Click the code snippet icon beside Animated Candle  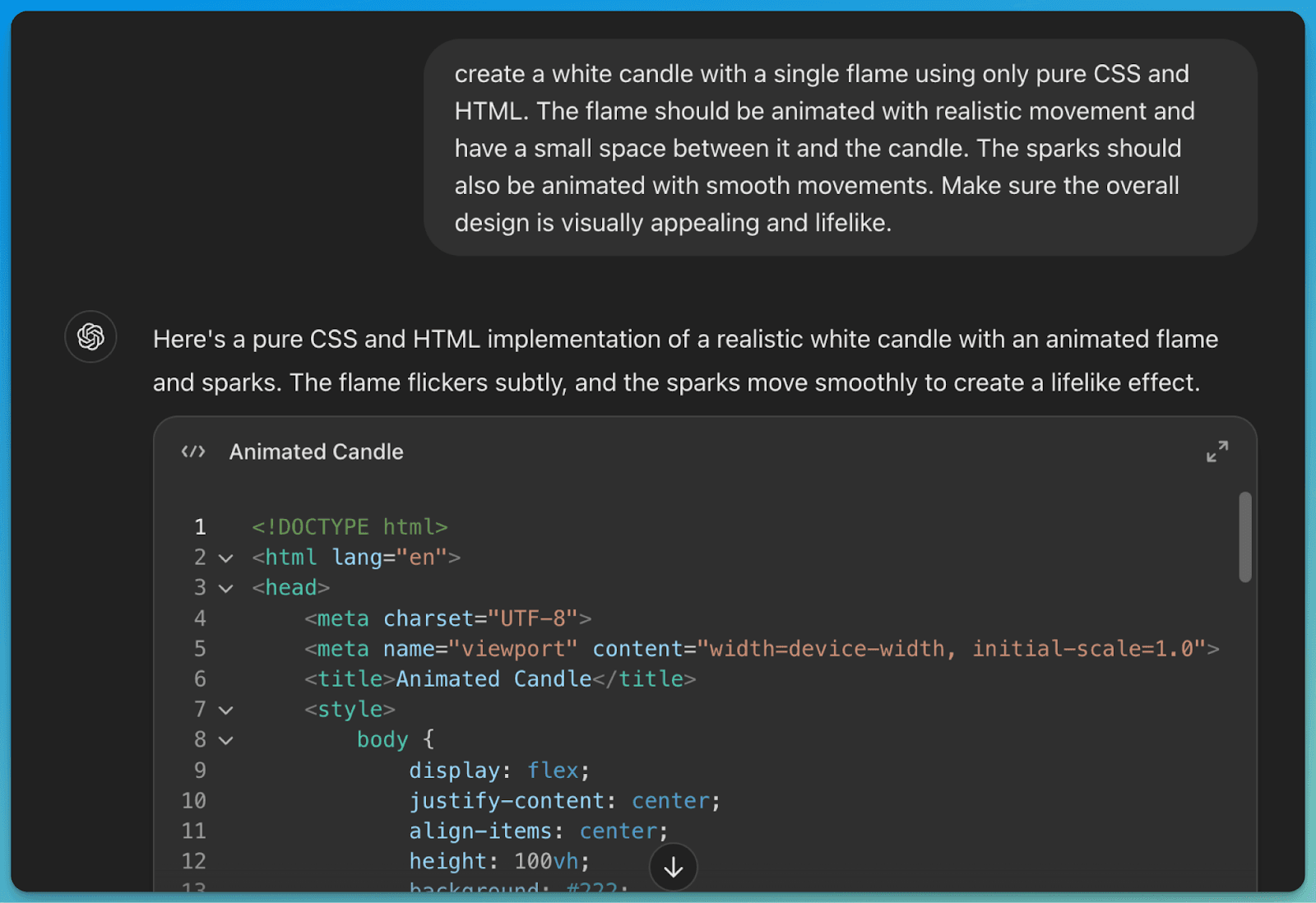click(x=192, y=451)
